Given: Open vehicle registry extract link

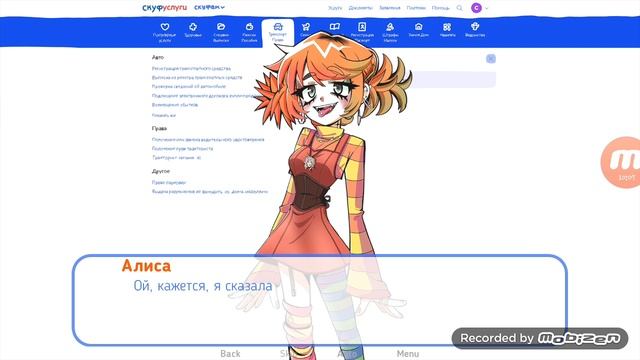Looking at the screenshot, I should point(197,77).
